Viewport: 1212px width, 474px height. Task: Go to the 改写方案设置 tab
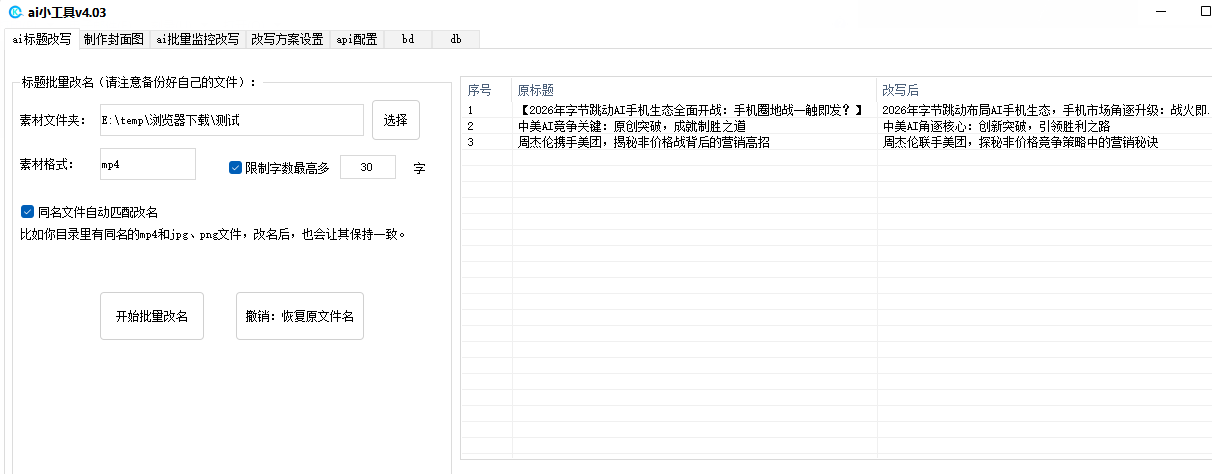[286, 40]
